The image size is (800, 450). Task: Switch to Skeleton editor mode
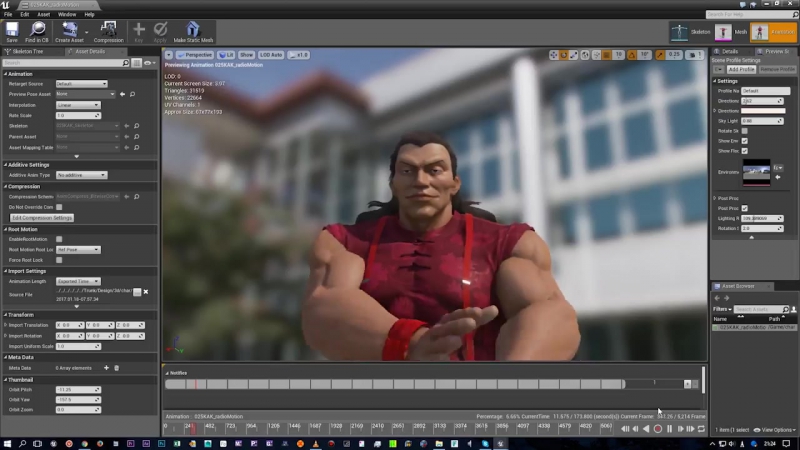point(690,32)
